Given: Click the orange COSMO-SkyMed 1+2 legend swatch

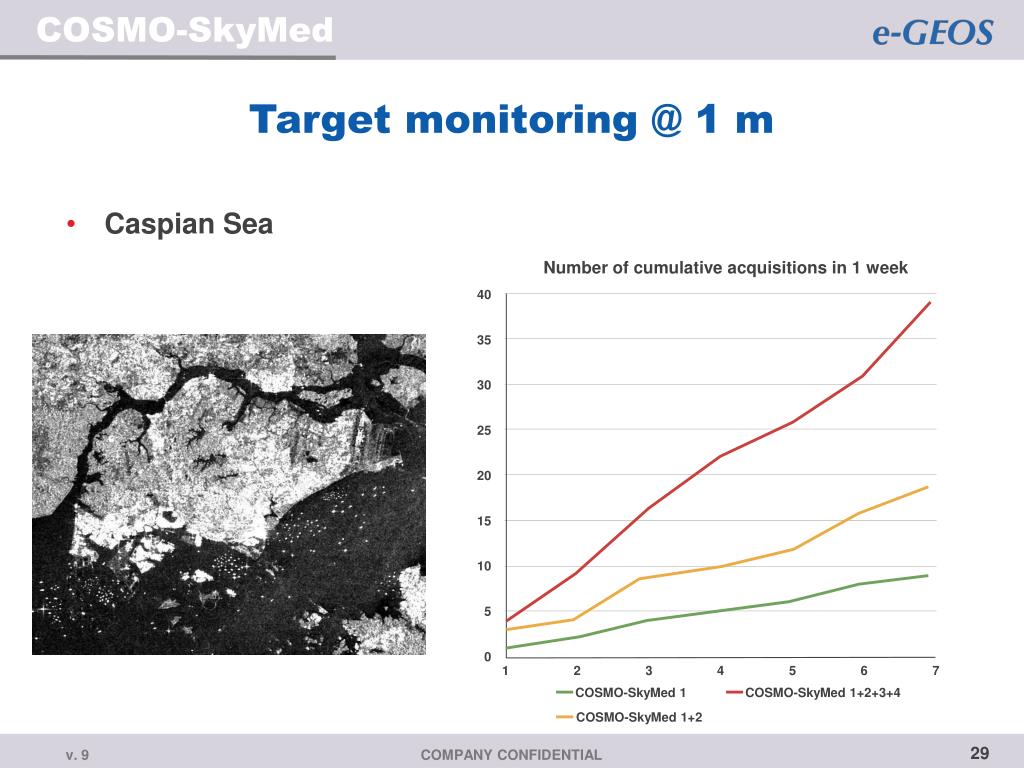Looking at the screenshot, I should pos(564,717).
